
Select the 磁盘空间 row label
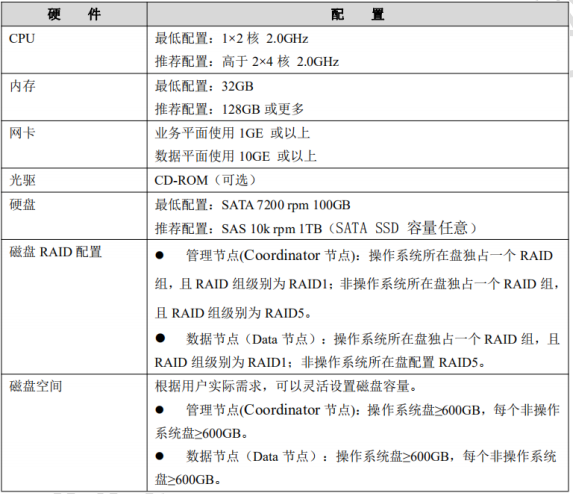35,386
